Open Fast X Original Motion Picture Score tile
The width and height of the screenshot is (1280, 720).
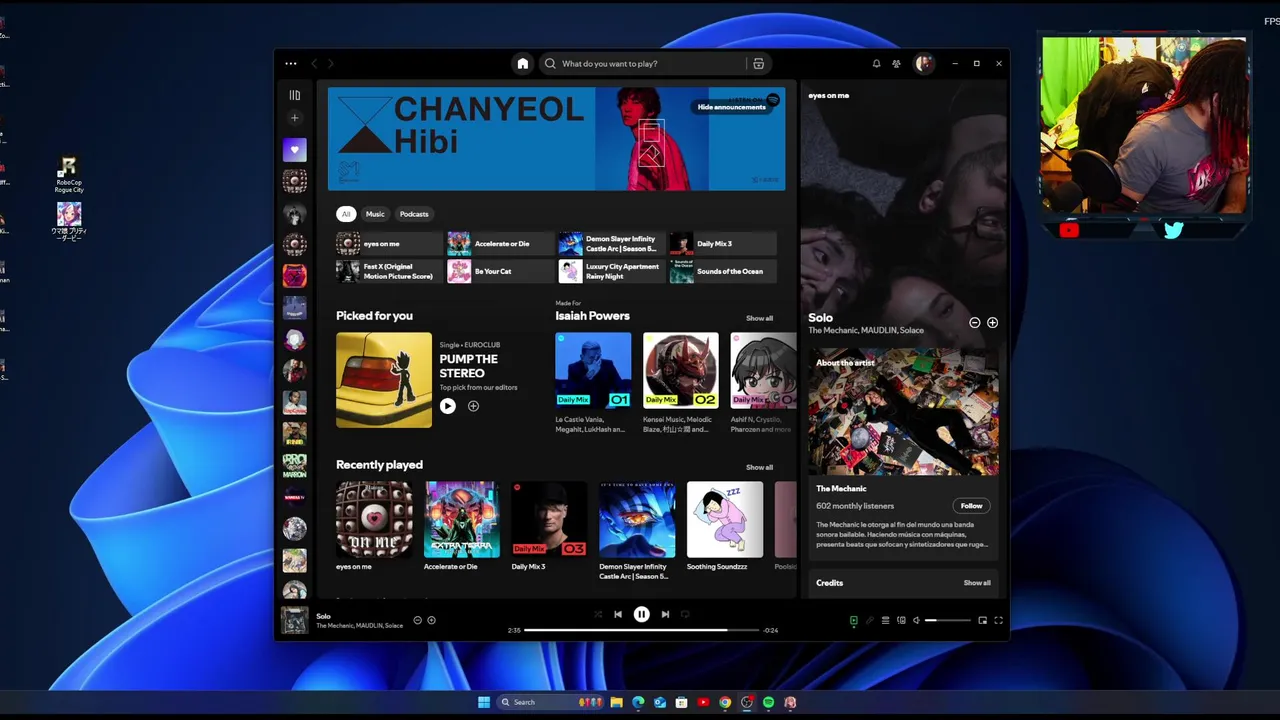[389, 271]
